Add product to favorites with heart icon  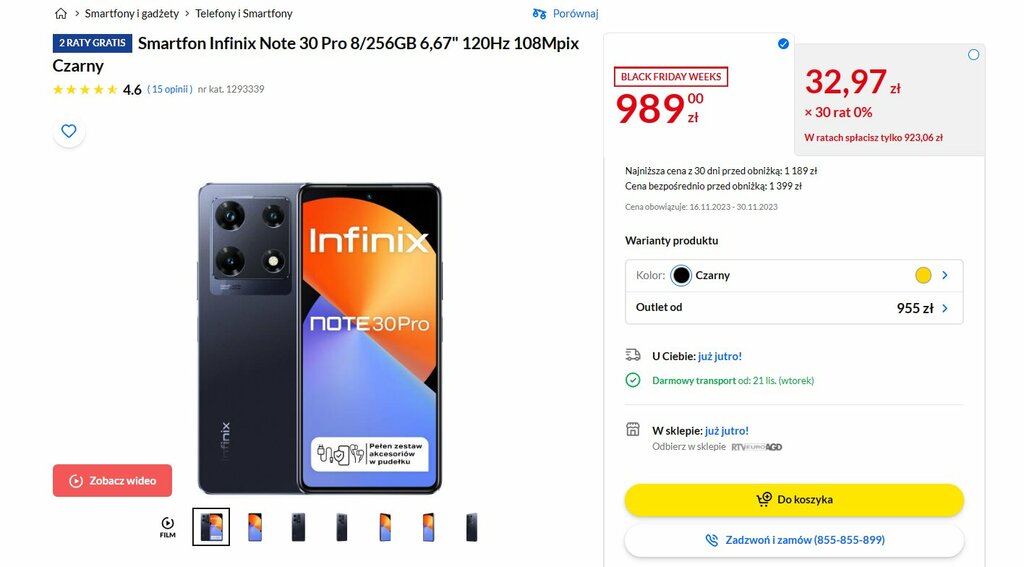[69, 131]
